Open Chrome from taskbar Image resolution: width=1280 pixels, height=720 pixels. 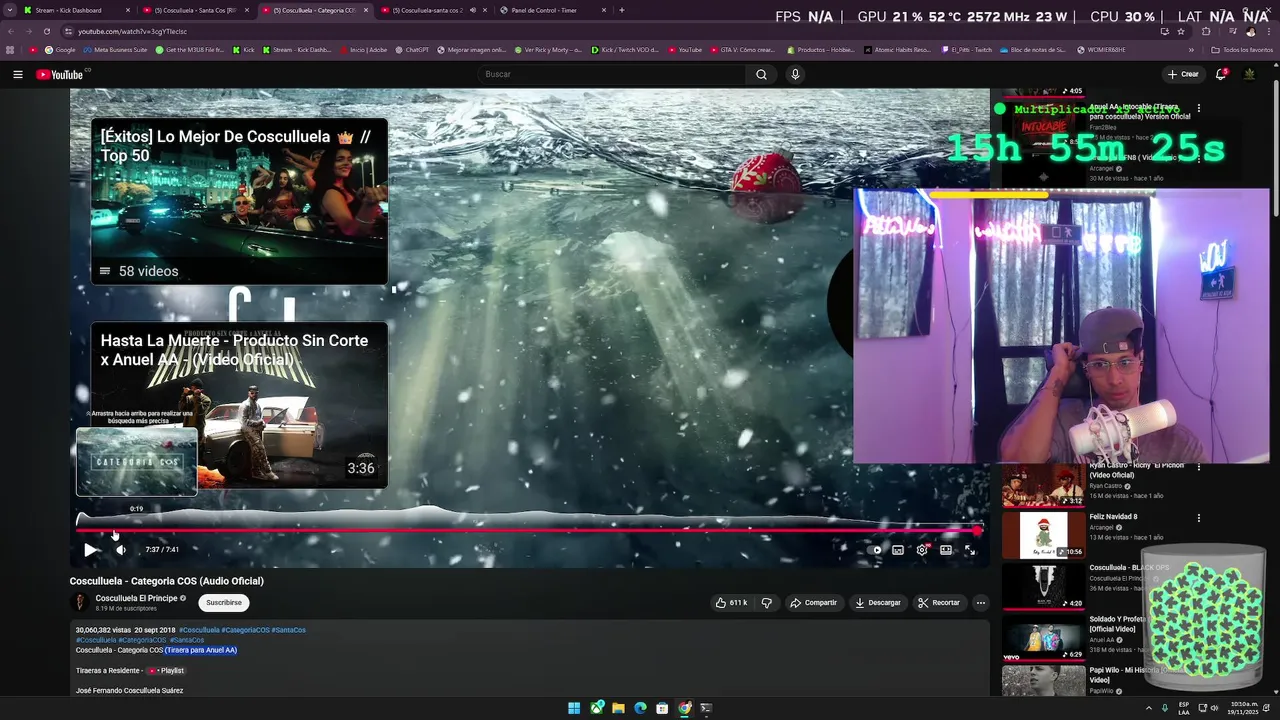point(684,708)
